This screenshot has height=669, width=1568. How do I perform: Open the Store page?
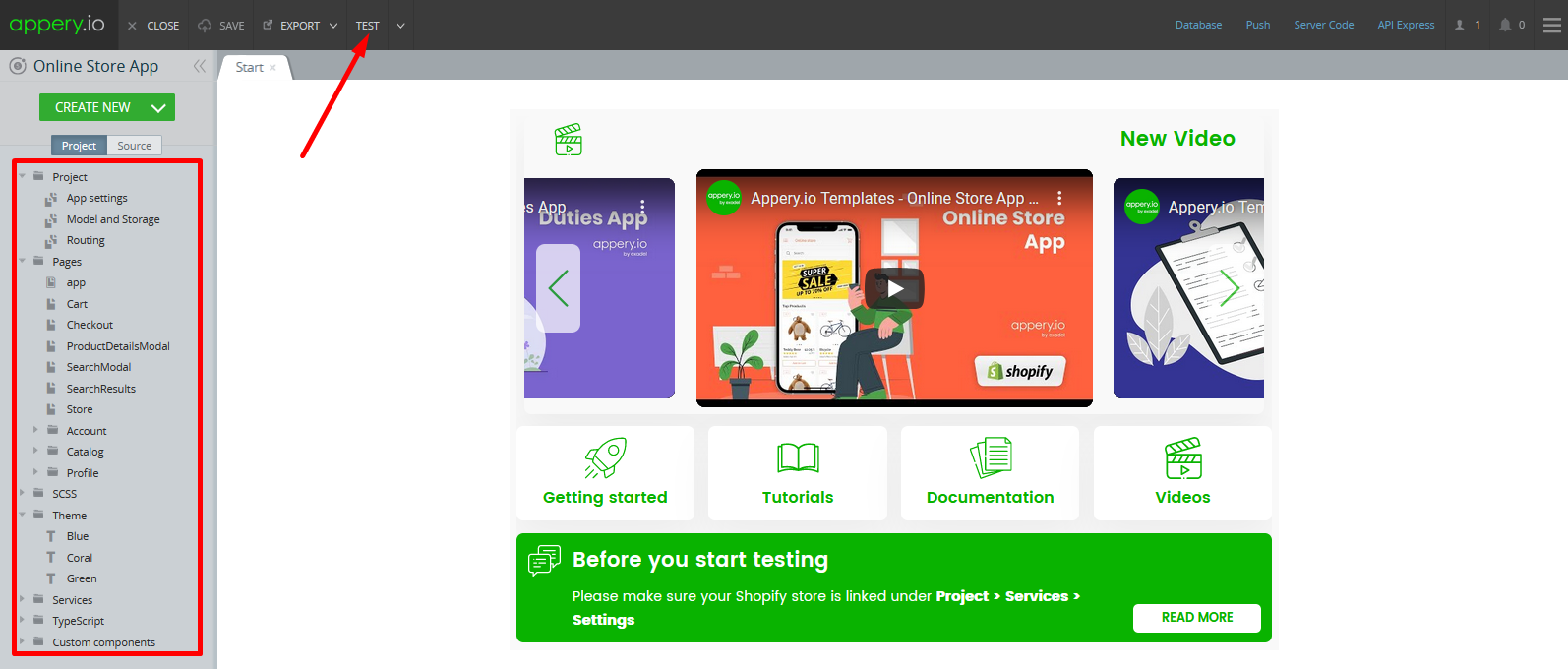point(80,410)
